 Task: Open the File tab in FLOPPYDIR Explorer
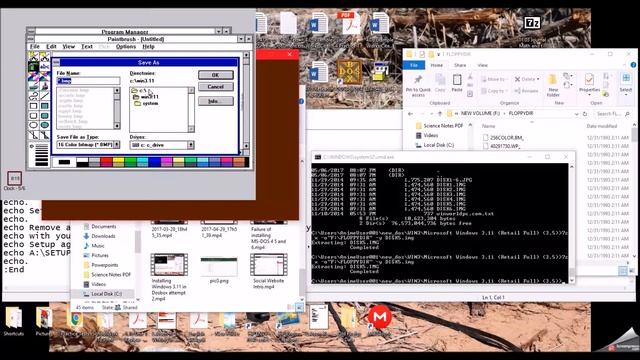click(x=413, y=65)
